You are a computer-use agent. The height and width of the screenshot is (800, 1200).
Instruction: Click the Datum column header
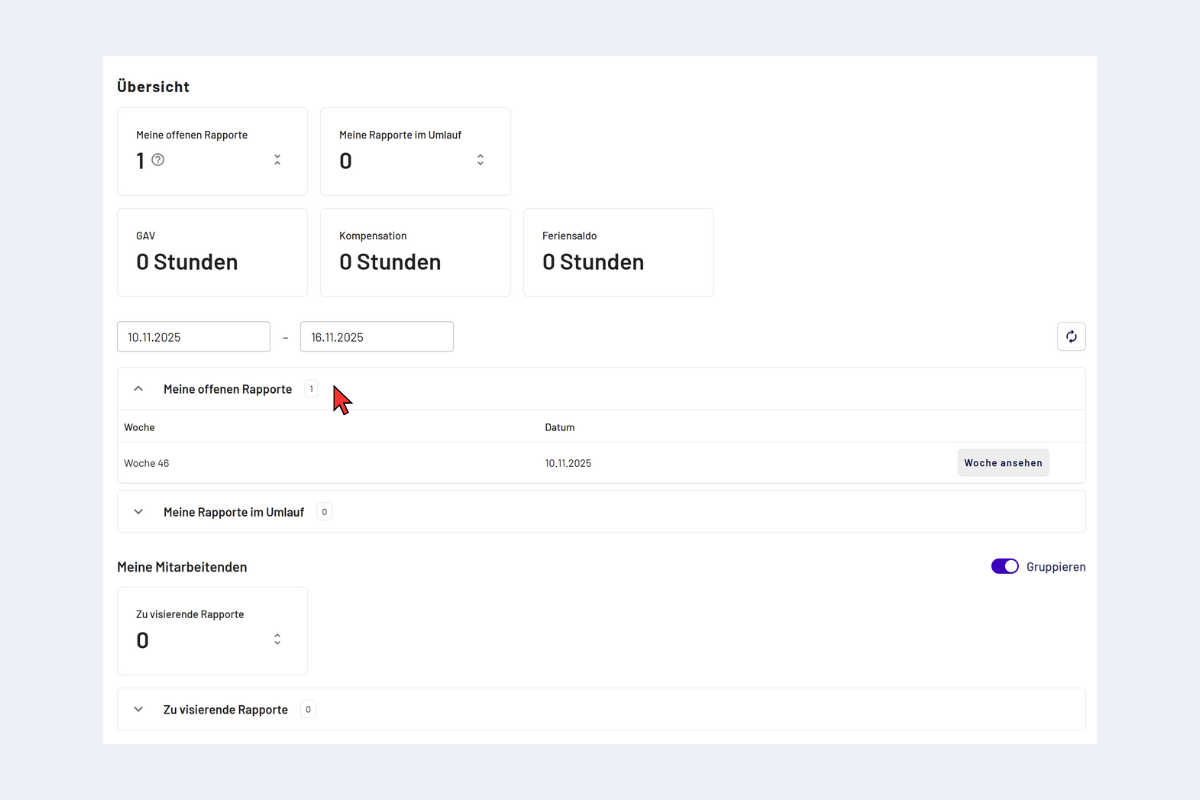(560, 428)
